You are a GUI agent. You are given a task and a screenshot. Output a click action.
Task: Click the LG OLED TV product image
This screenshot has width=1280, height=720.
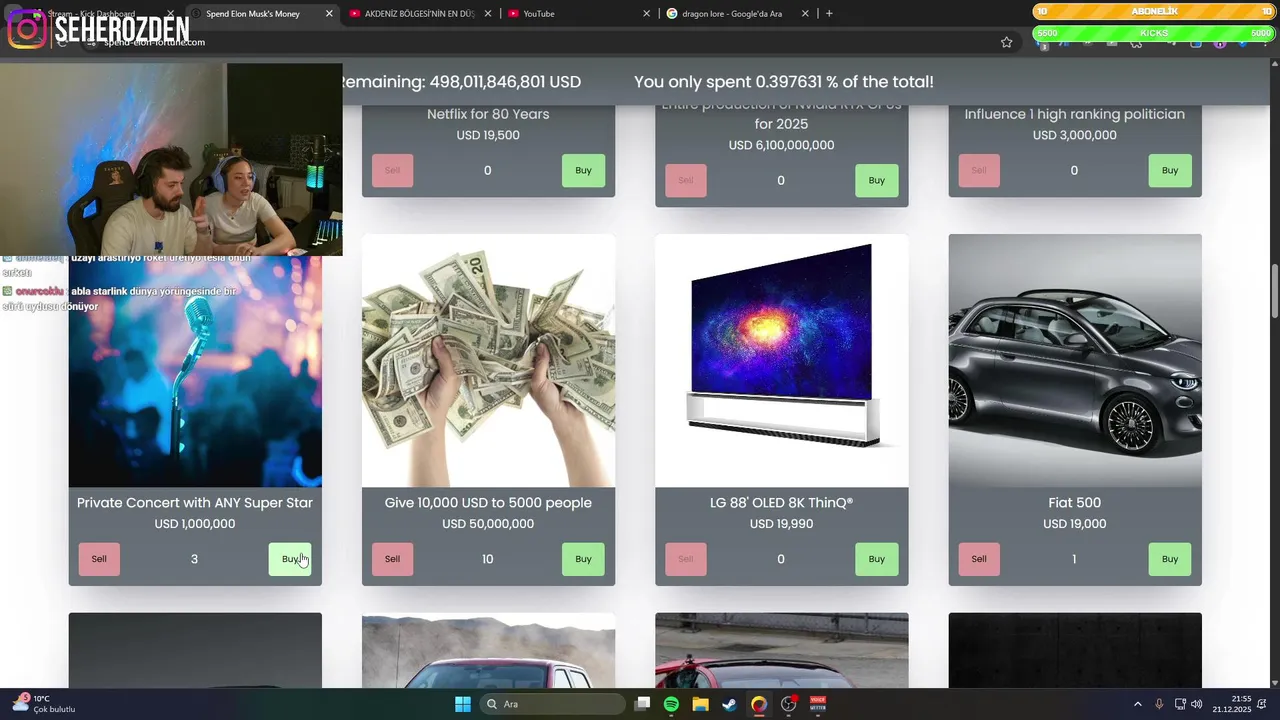(x=781, y=361)
